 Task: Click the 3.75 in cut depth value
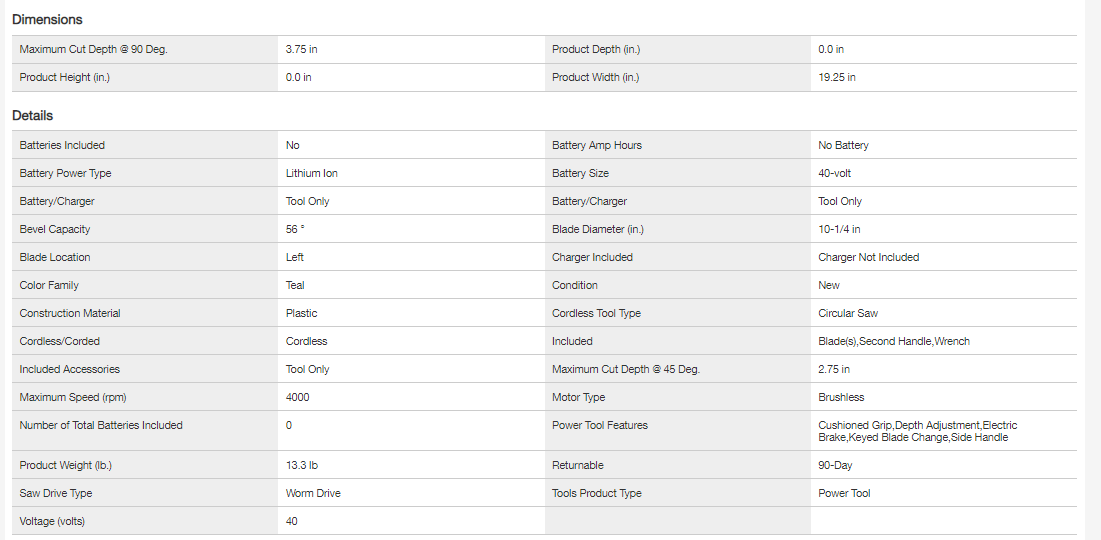(x=301, y=49)
